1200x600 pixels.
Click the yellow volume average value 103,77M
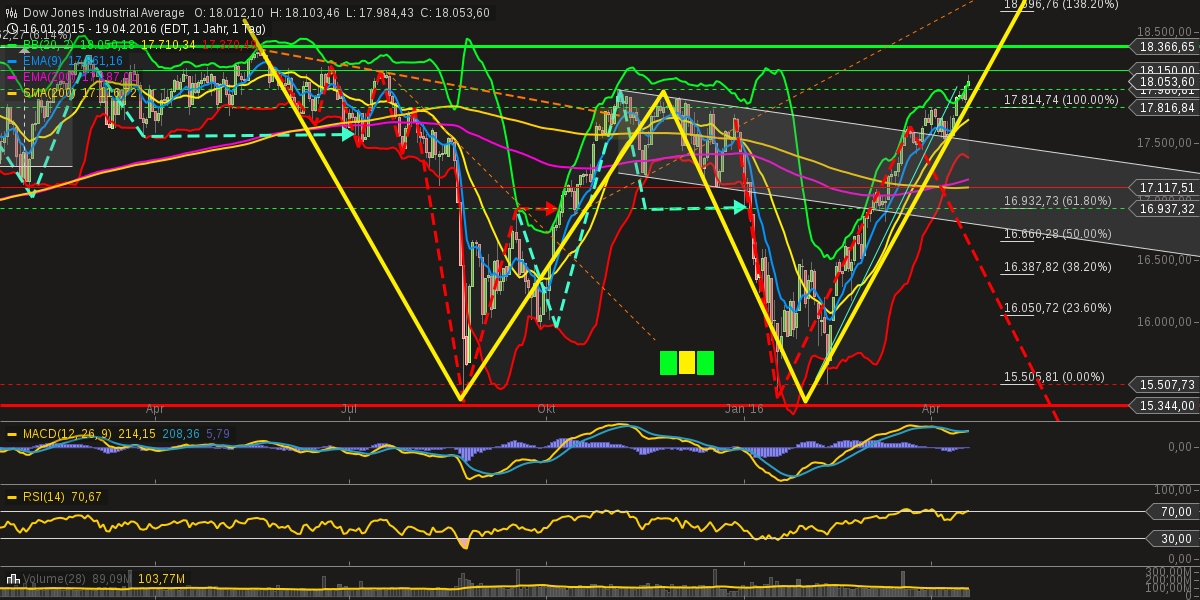pyautogui.click(x=161, y=579)
